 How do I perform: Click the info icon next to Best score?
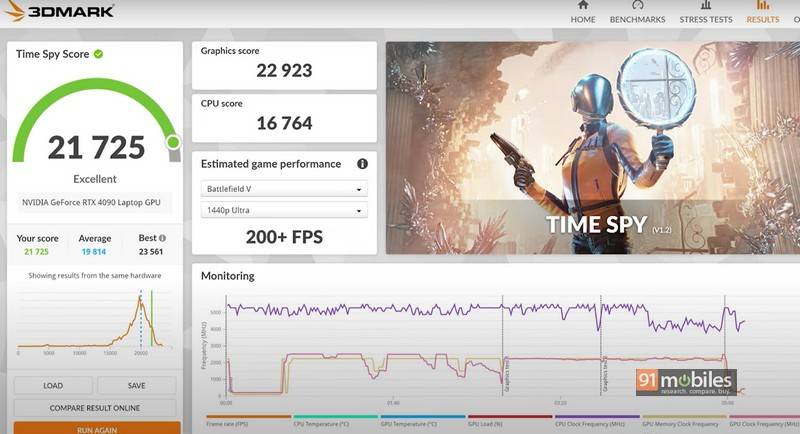161,239
